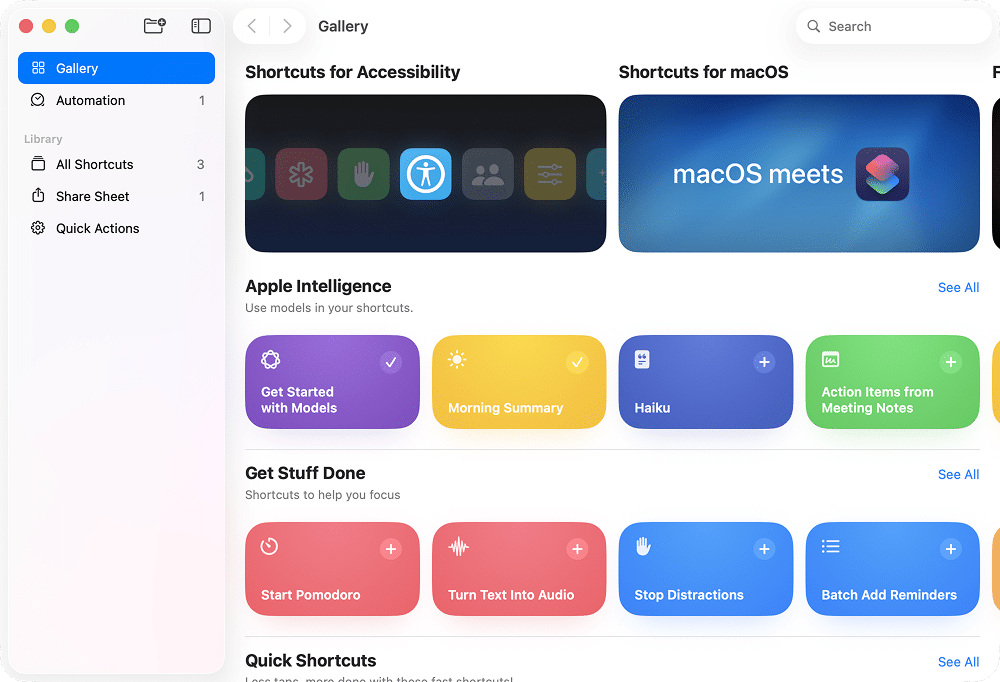See All next to Get Stuff Done
This screenshot has width=1000, height=682.
(x=958, y=474)
